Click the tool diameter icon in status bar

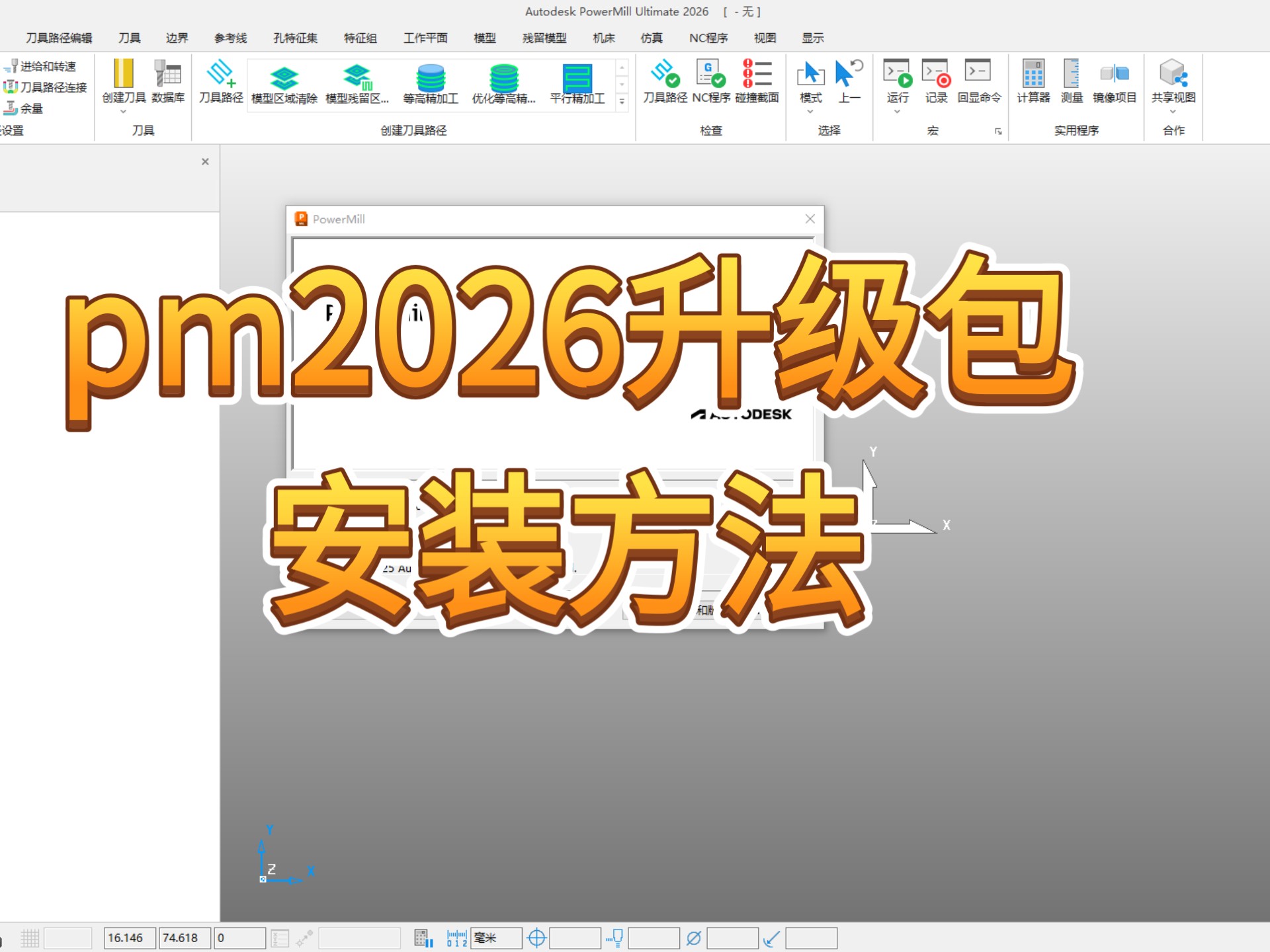click(x=693, y=938)
